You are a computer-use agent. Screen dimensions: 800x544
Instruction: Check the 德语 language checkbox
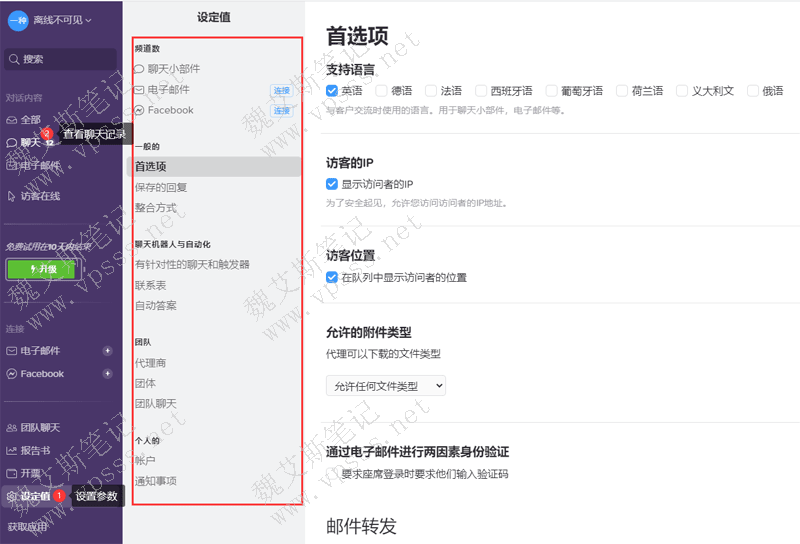click(x=381, y=91)
